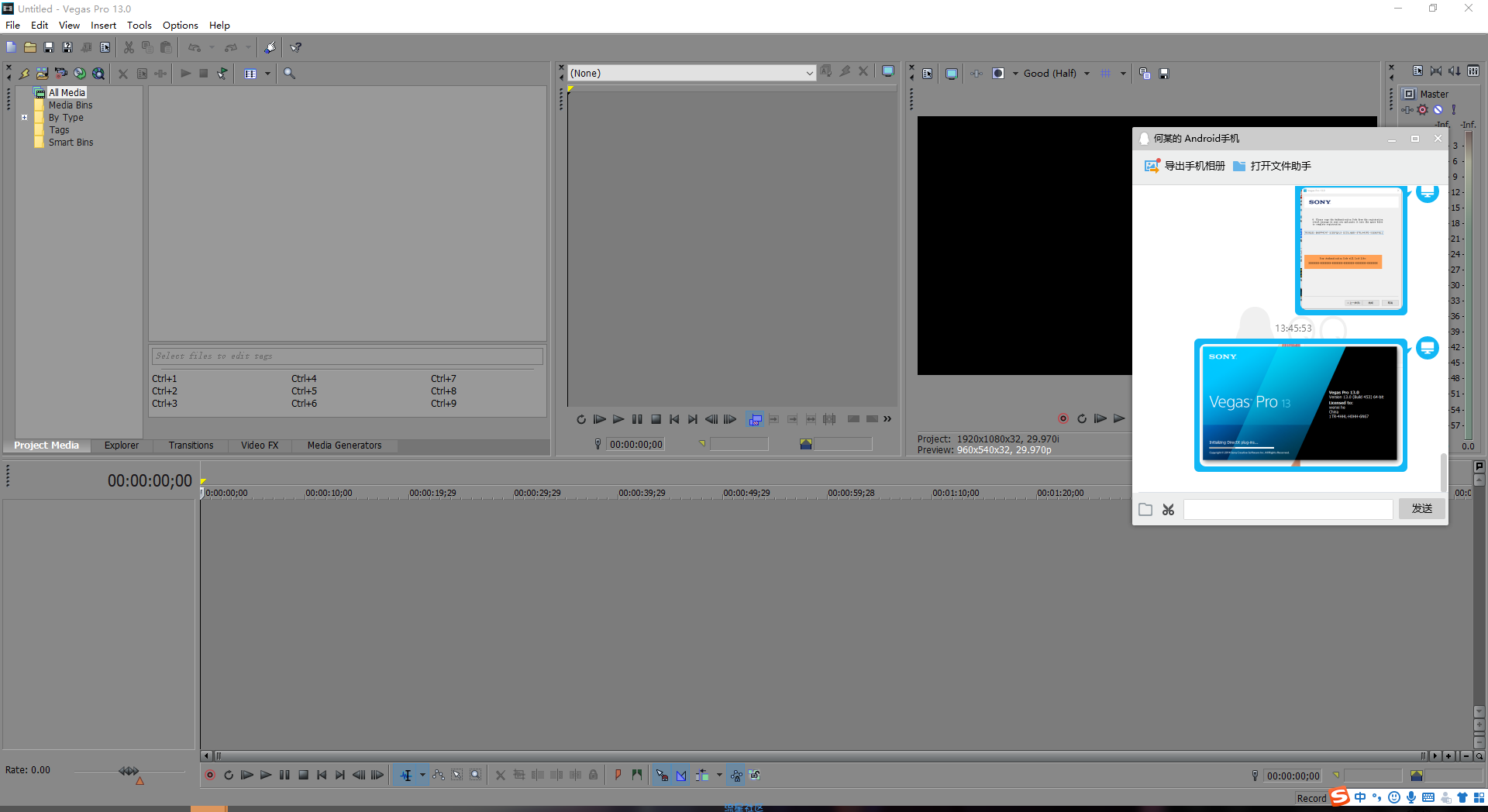Click the Master bus Solo exclamation icon
The image size is (1488, 812).
coord(1454,110)
